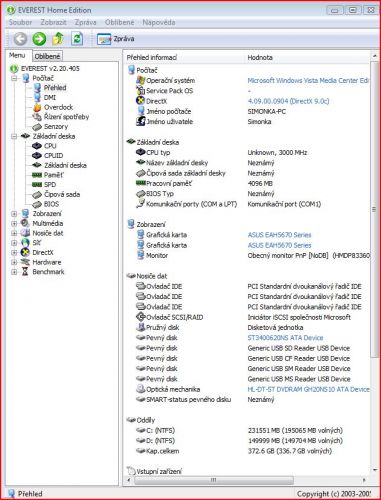The height and width of the screenshot is (500, 381).
Task: Go back with the grey arrow button
Action: tap(20, 39)
